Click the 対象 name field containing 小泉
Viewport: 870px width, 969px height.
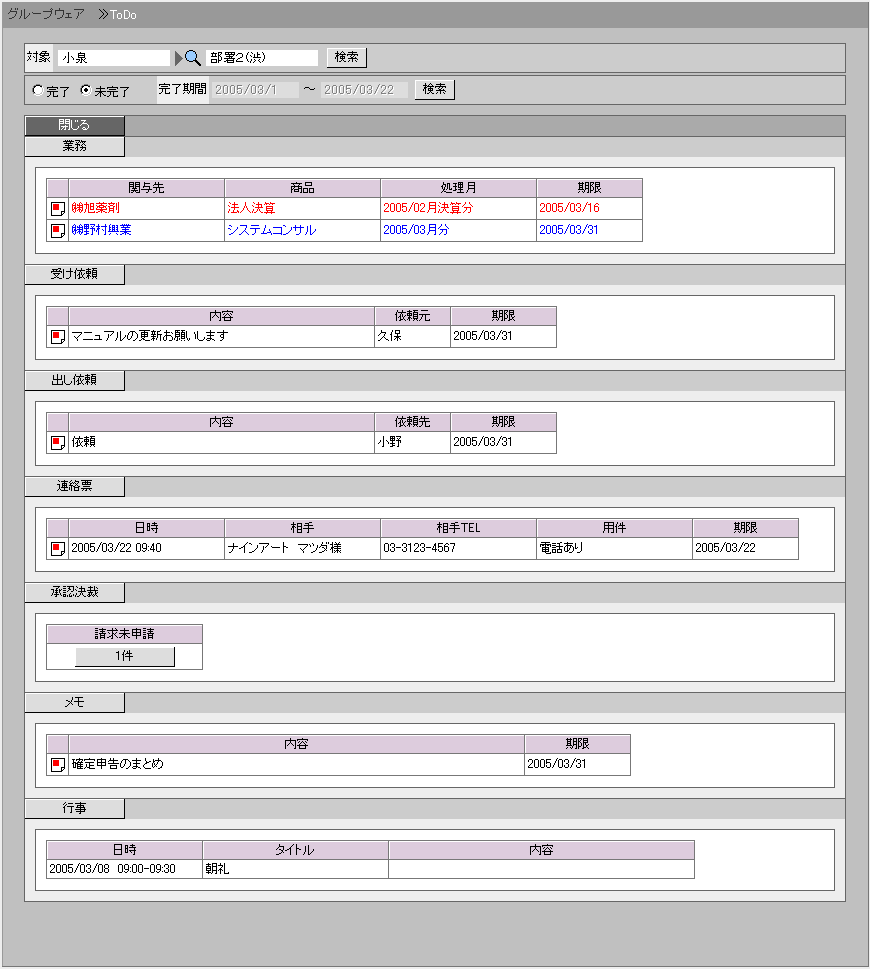point(114,58)
